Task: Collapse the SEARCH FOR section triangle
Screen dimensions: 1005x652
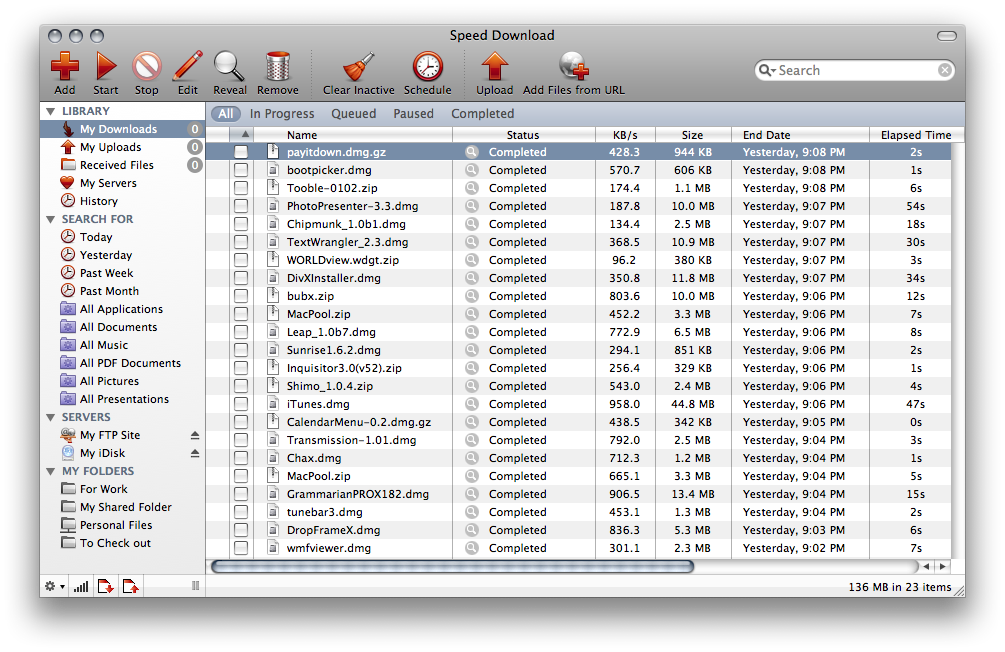Action: coord(50,220)
